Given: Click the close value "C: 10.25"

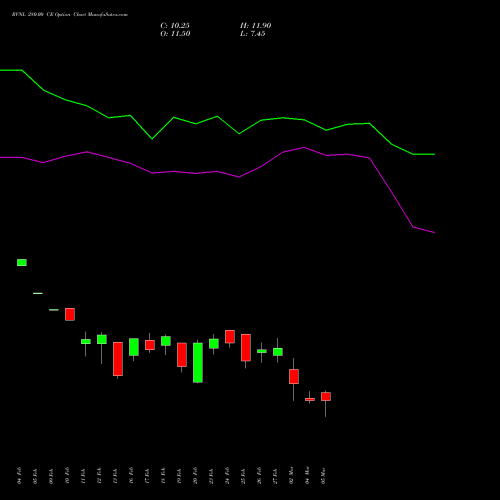Looking at the screenshot, I should [x=175, y=26].
